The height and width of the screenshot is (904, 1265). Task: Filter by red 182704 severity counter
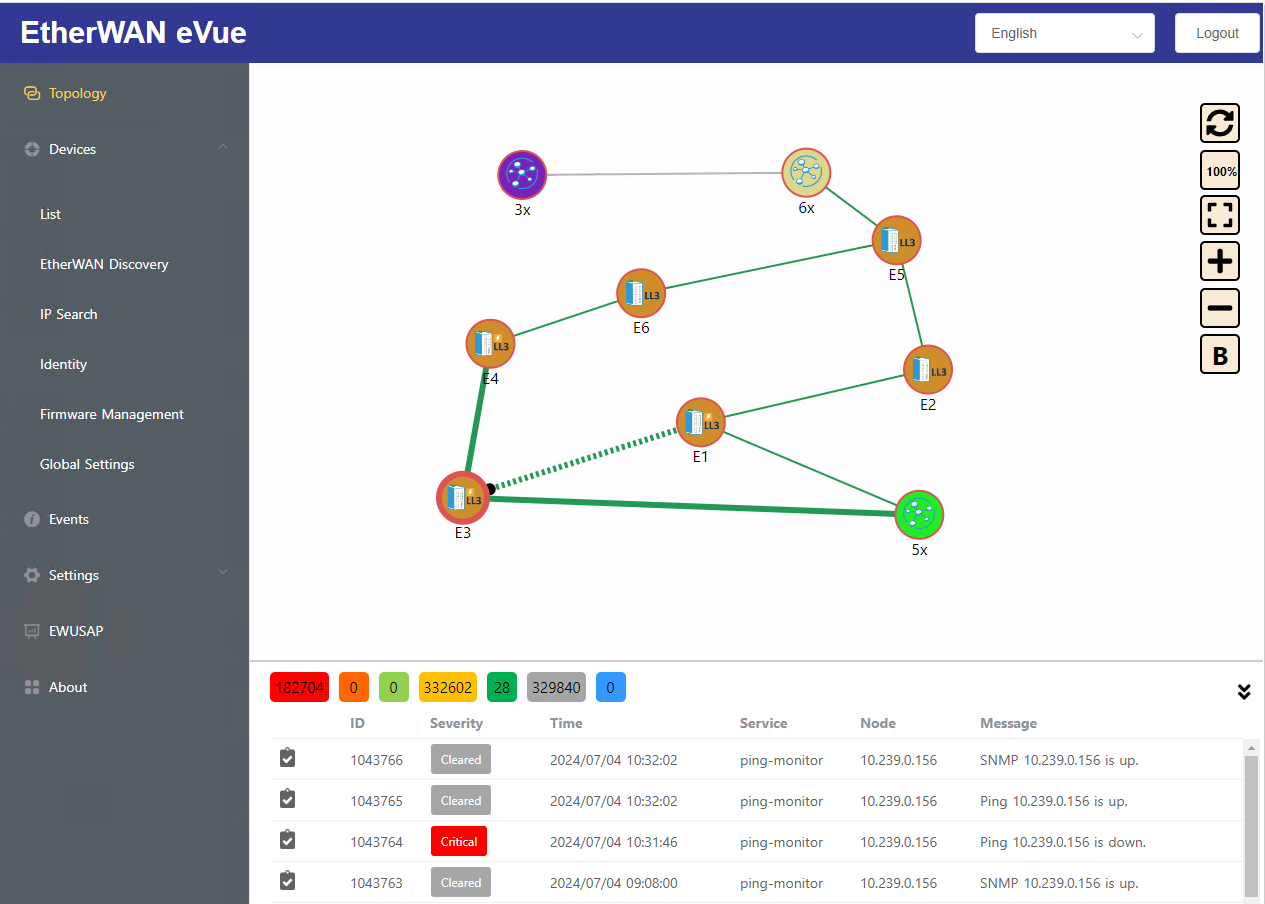tap(299, 687)
